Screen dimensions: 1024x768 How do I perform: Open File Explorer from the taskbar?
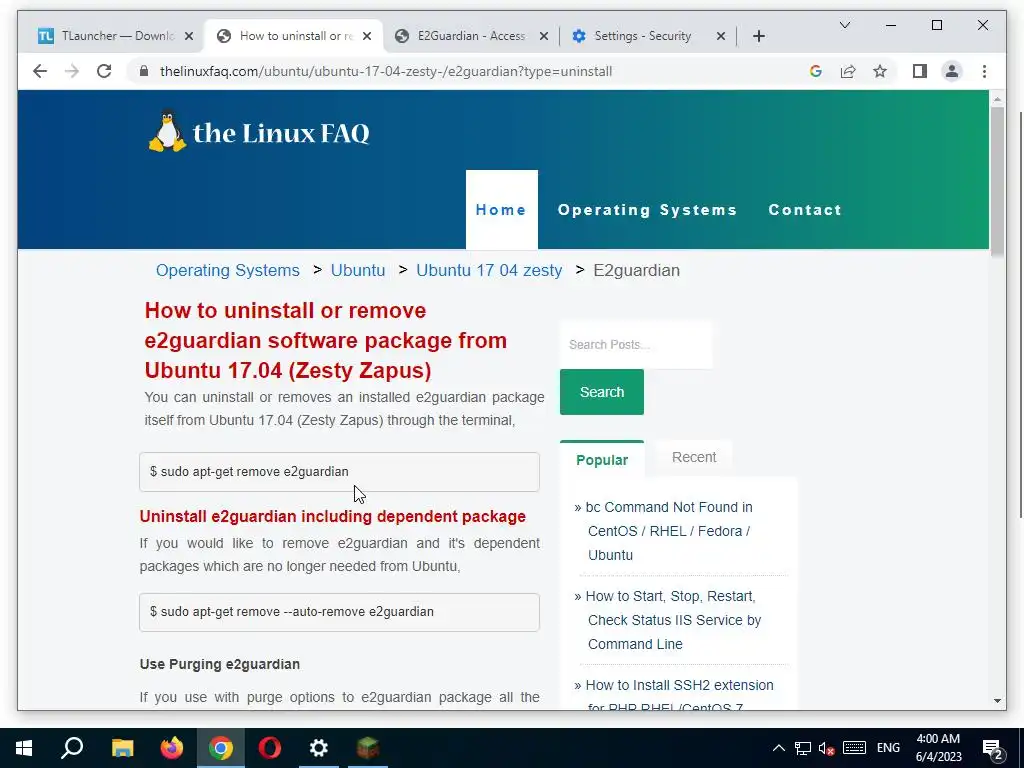122,748
